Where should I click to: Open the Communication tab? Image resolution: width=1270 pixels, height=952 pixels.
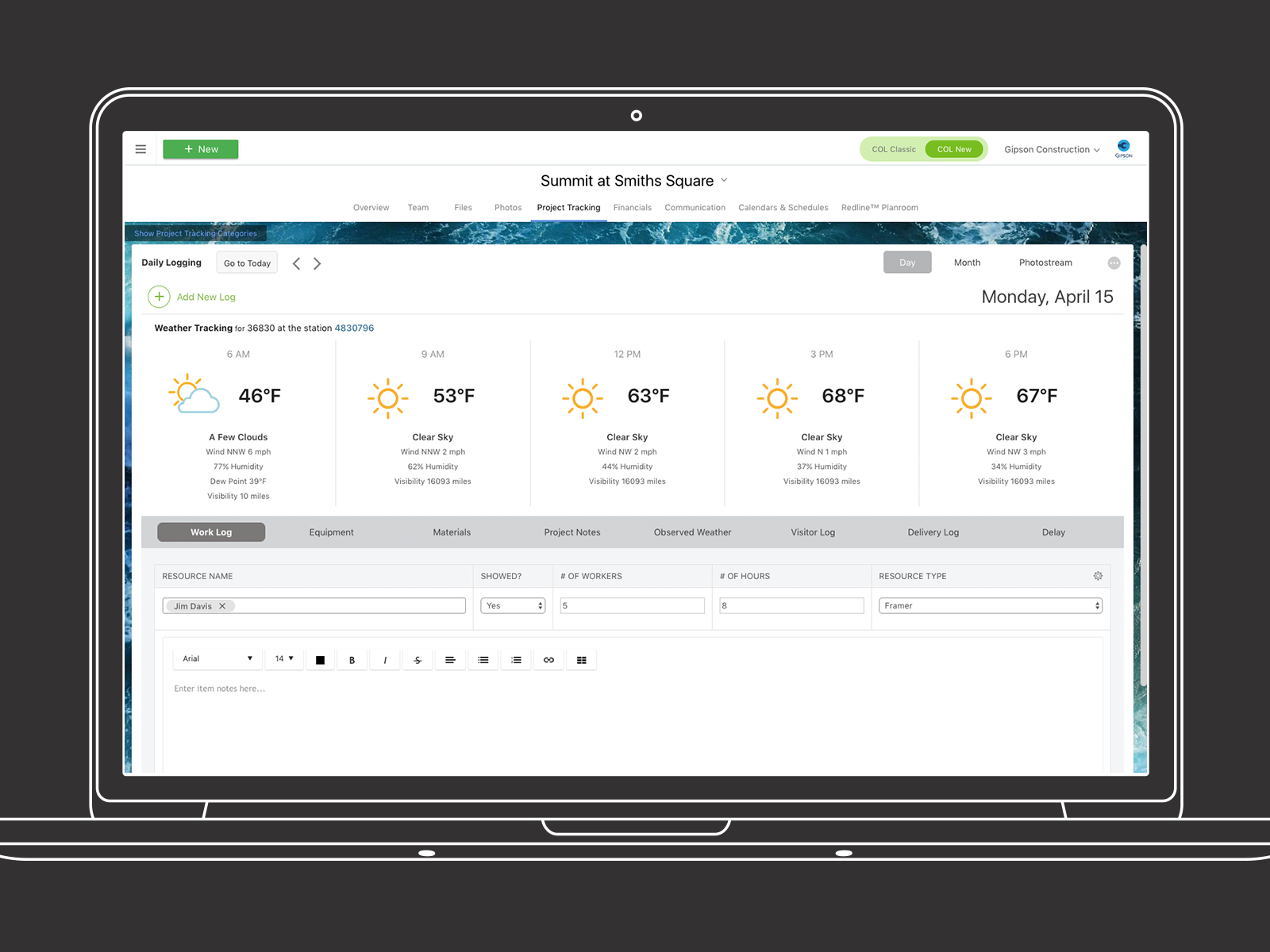pyautogui.click(x=695, y=208)
